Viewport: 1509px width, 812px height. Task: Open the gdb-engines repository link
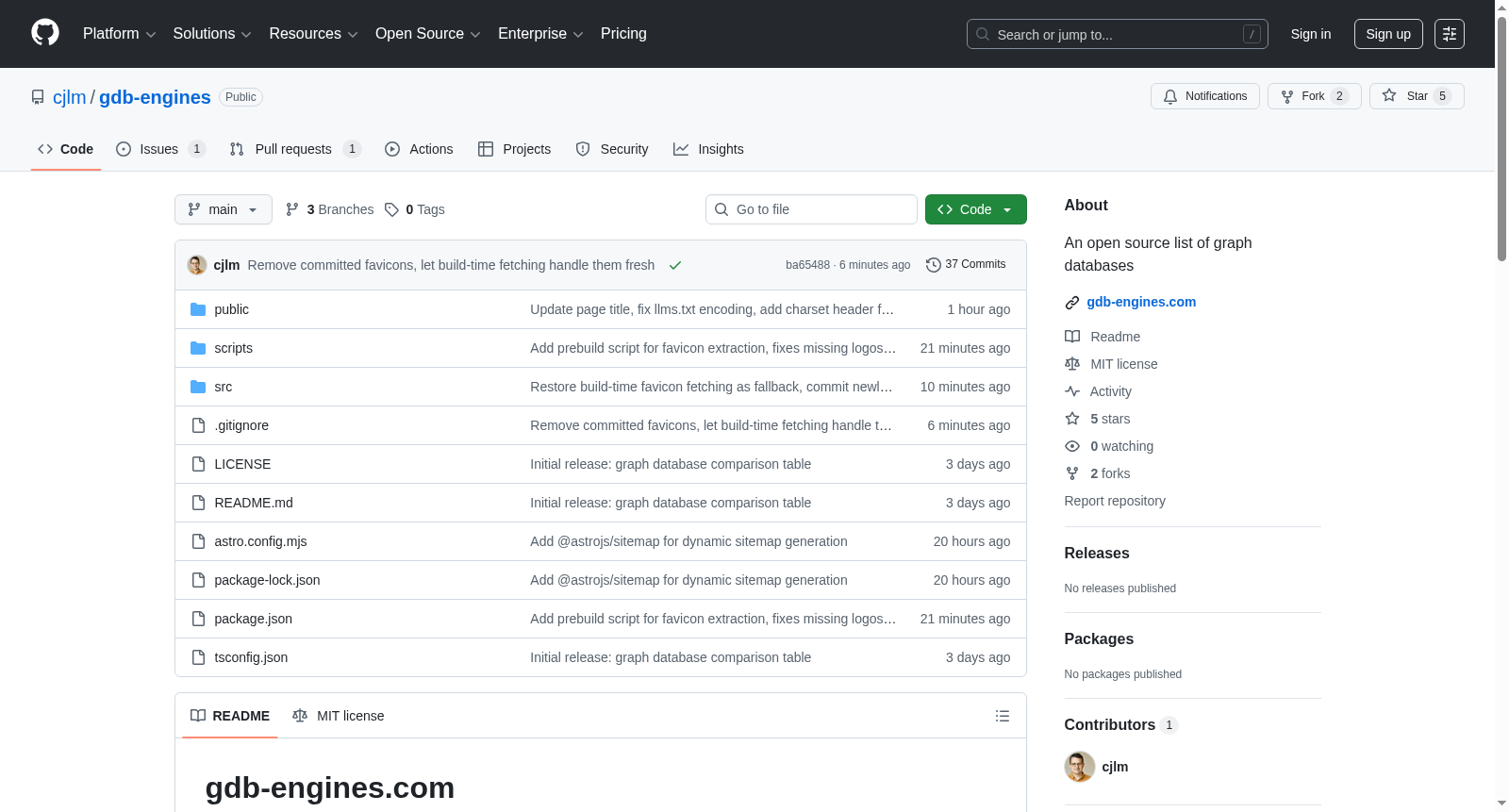tap(155, 97)
